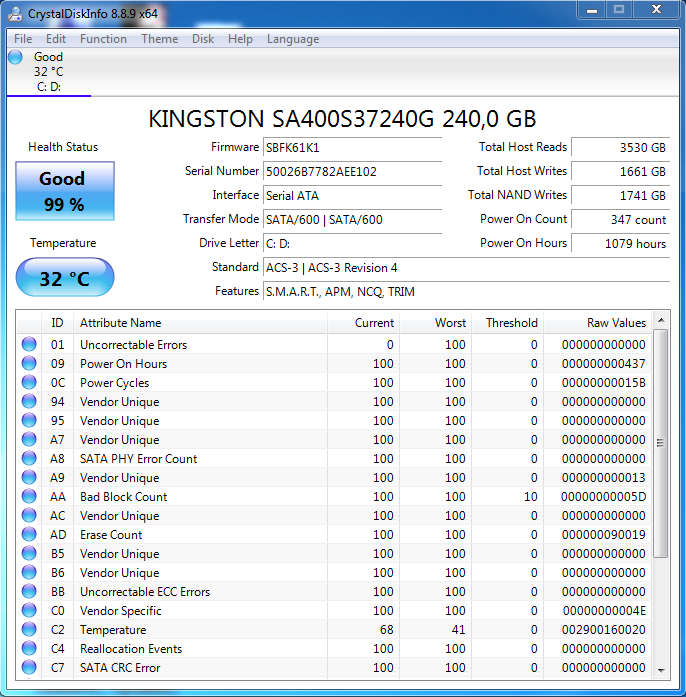Click status orb for Erase Count row
This screenshot has width=686, height=697.
click(29, 535)
